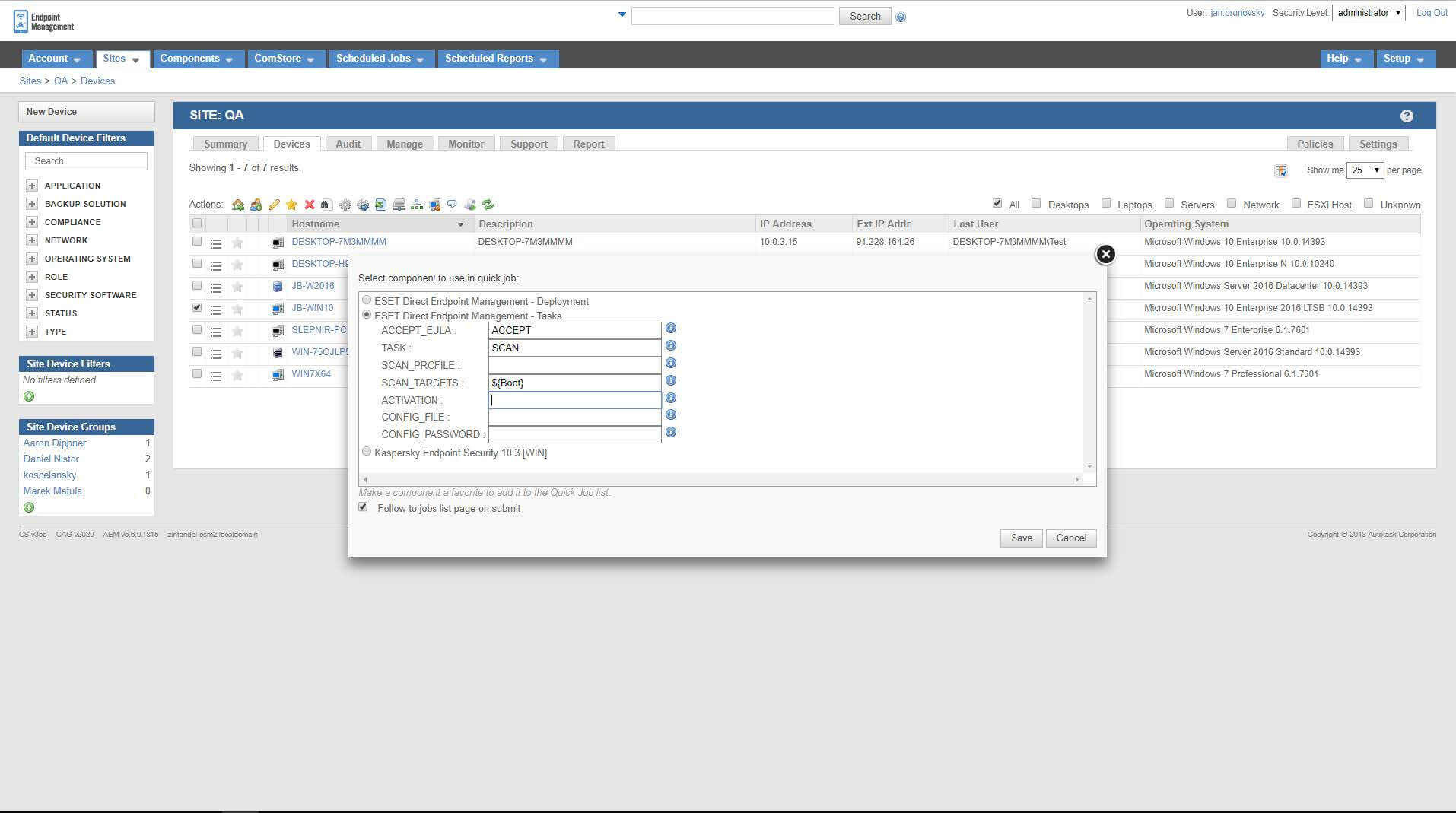This screenshot has width=1456, height=813.
Task: Open the Policies tab
Action: (x=1315, y=144)
